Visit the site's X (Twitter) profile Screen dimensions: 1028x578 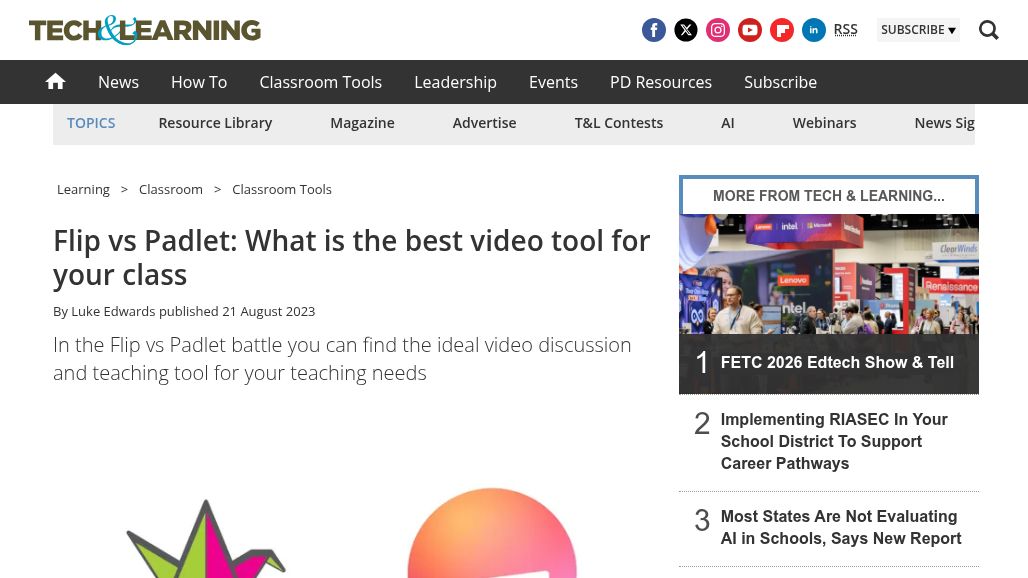[686, 30]
